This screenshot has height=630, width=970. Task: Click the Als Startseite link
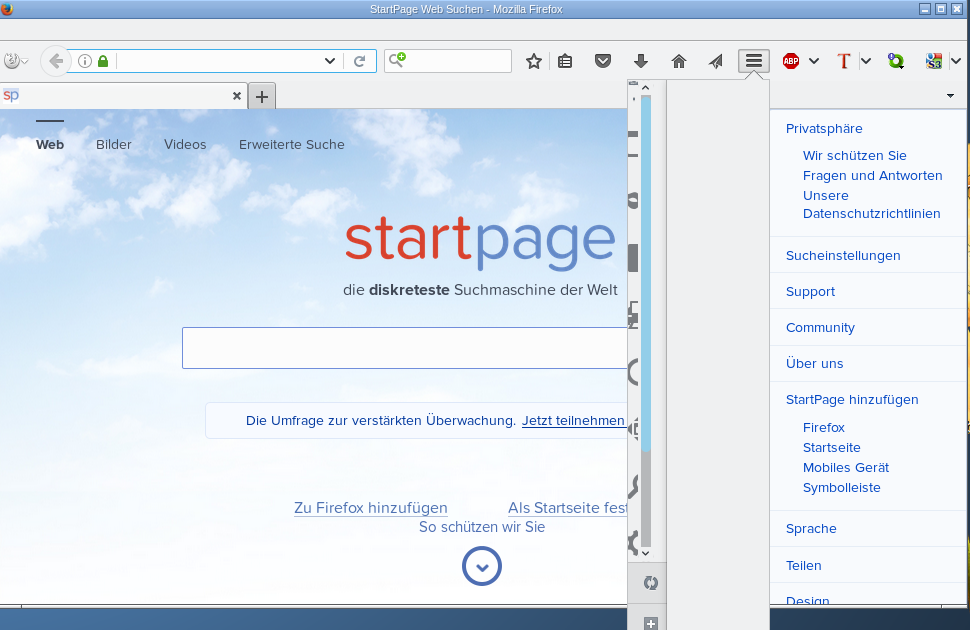(x=568, y=507)
